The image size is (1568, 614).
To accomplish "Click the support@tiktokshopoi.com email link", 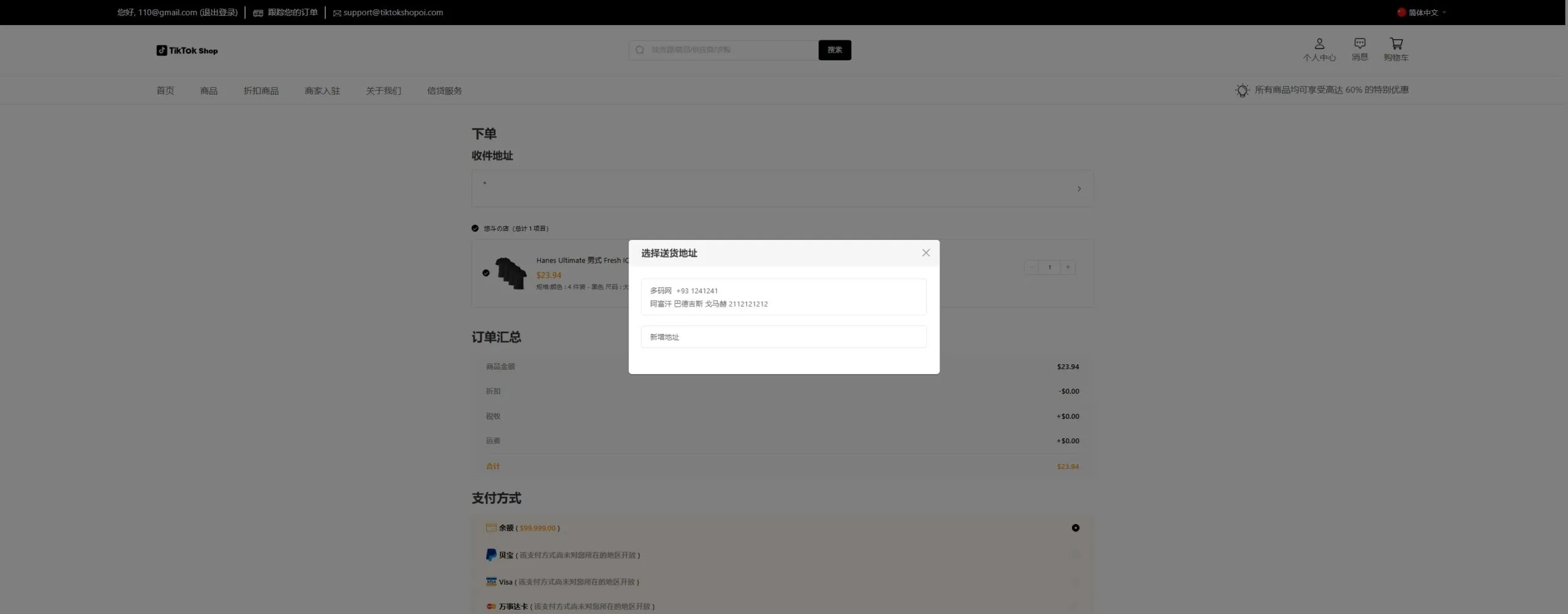I will [393, 12].
